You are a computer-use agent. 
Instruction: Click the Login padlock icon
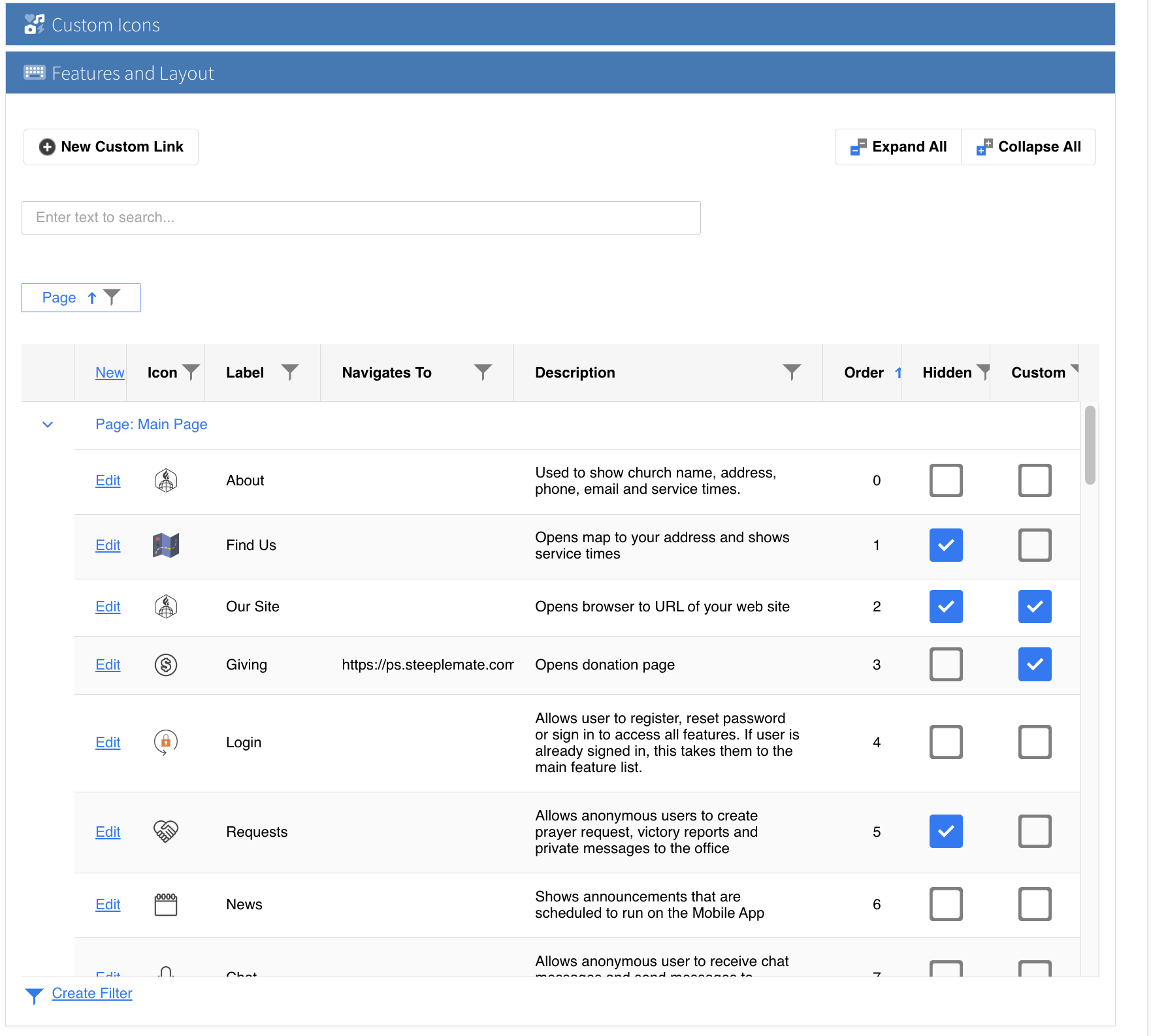pyautogui.click(x=166, y=742)
